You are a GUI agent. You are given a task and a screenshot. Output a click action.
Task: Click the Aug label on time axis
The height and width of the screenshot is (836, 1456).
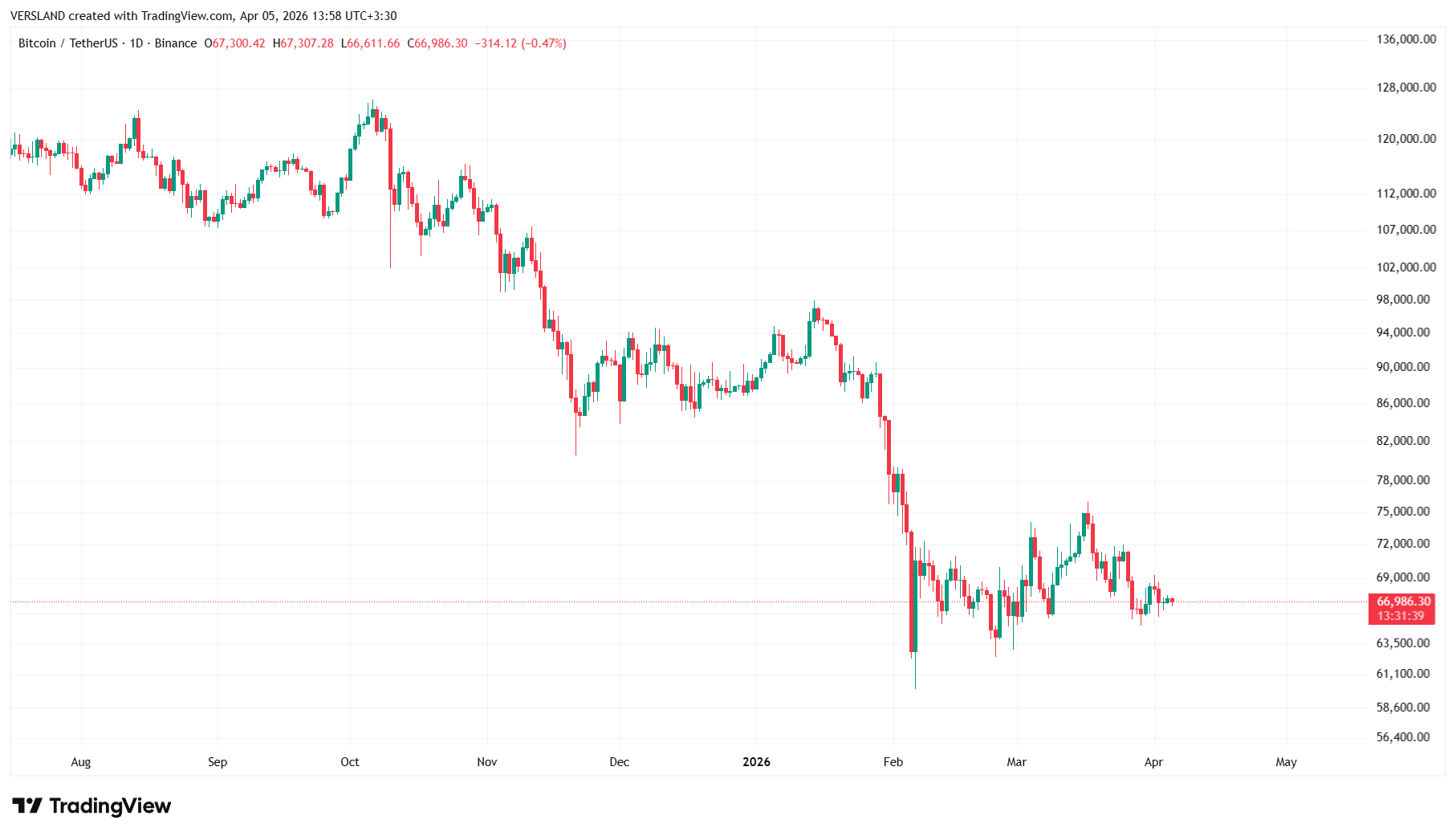(x=81, y=762)
